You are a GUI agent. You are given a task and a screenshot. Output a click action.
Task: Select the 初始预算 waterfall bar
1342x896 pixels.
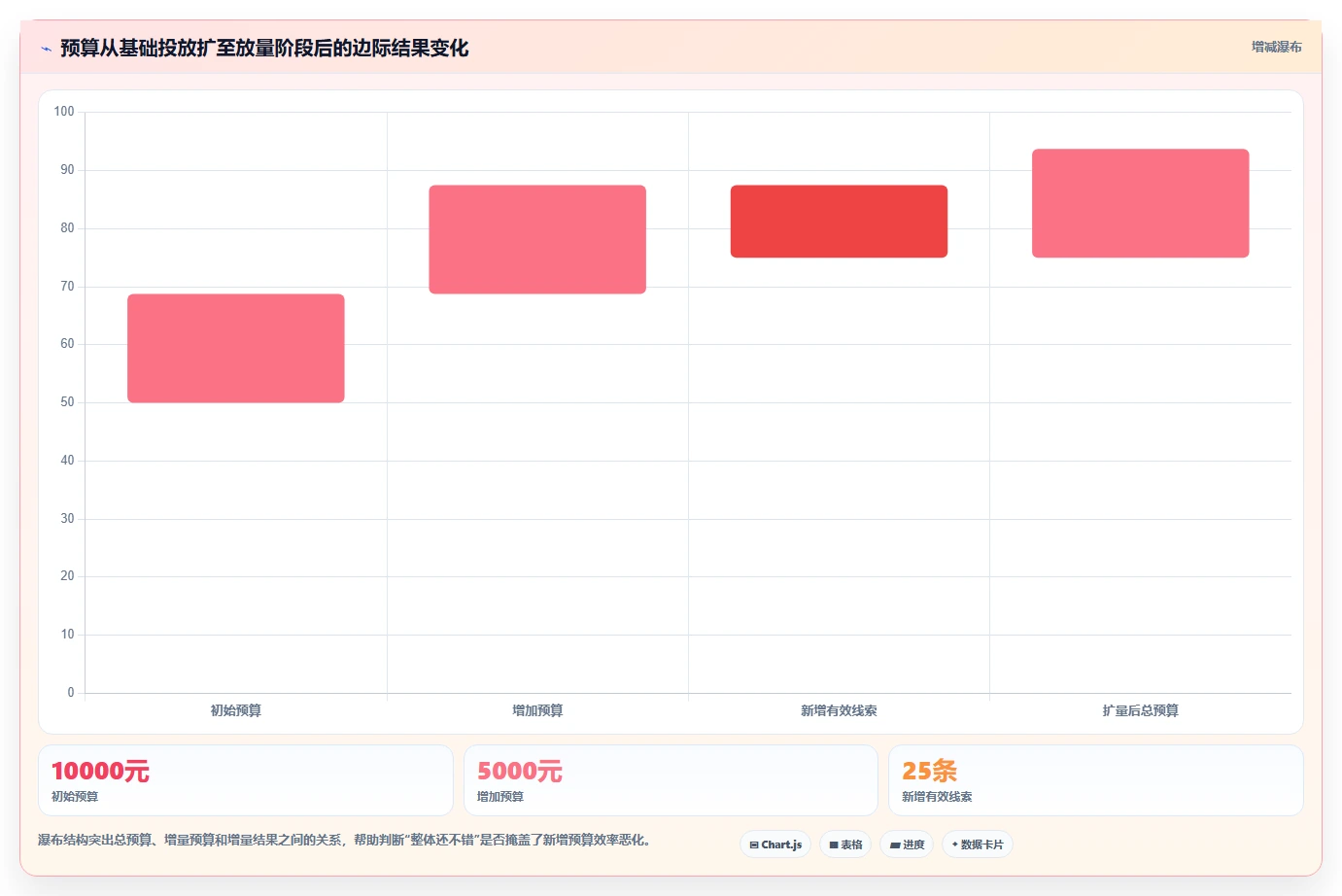(236, 348)
